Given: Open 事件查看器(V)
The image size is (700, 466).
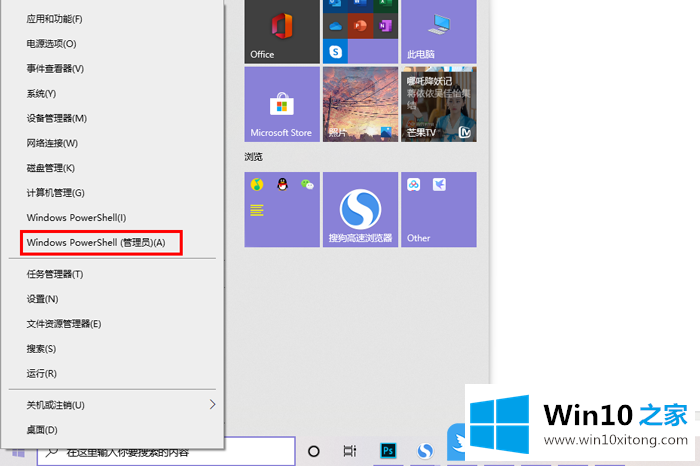Looking at the screenshot, I should [x=112, y=69].
